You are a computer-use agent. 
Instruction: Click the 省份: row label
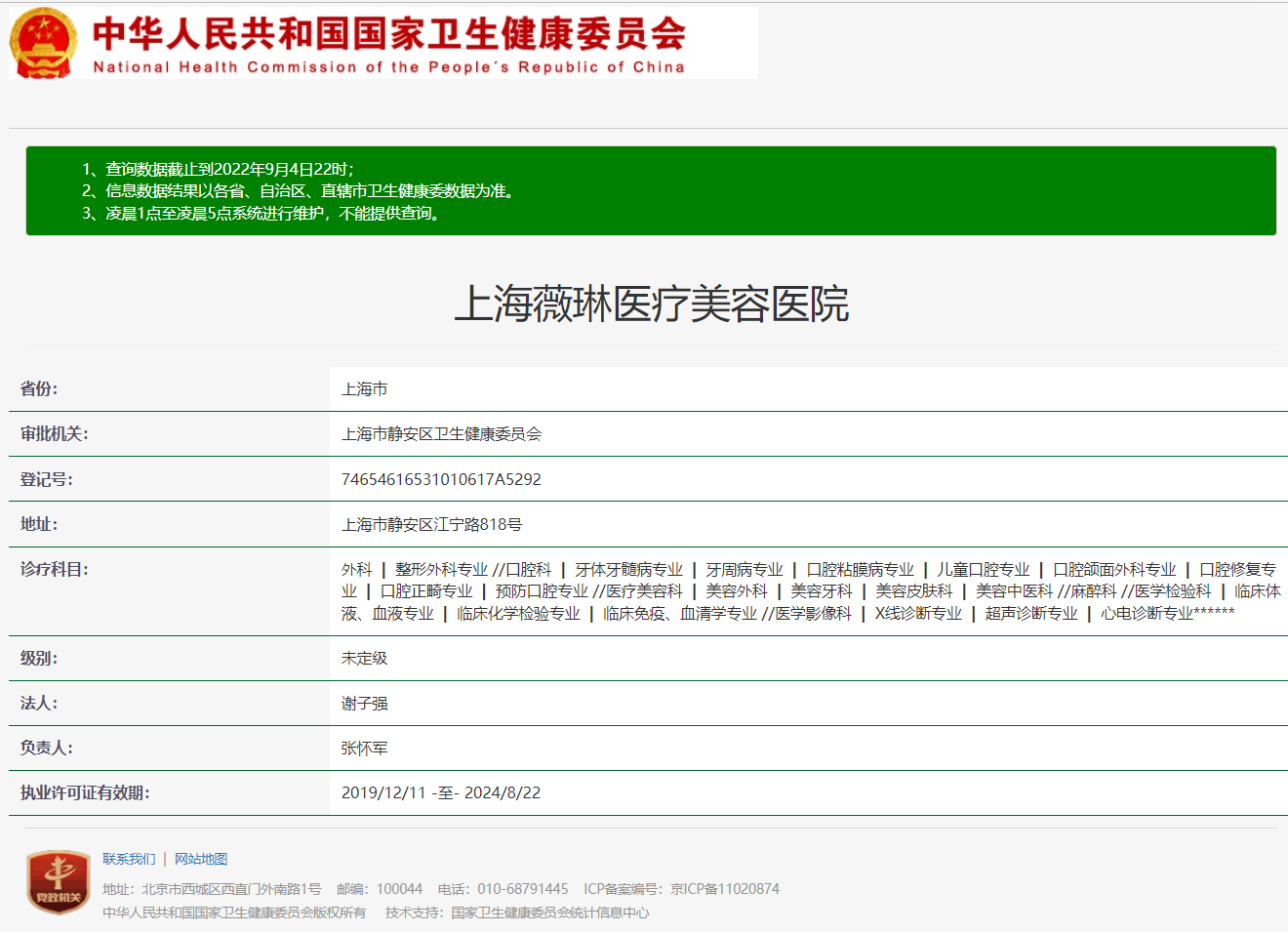click(x=39, y=389)
